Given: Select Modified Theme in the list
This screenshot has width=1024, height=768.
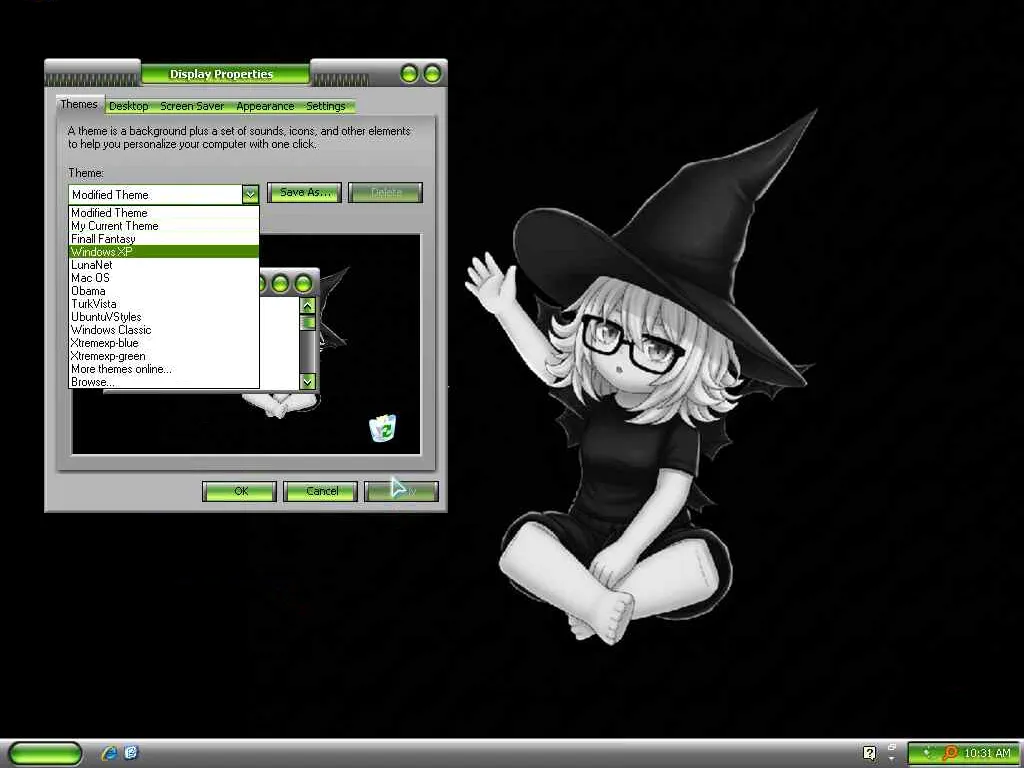Looking at the screenshot, I should (x=164, y=213).
